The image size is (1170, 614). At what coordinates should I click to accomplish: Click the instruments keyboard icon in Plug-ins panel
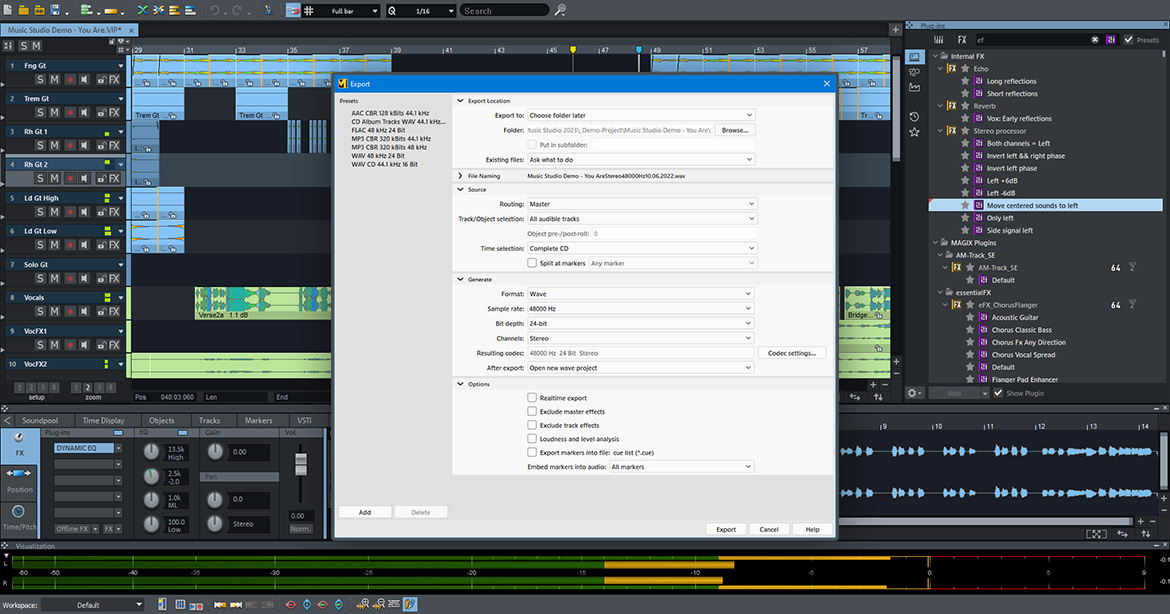pyautogui.click(x=938, y=40)
